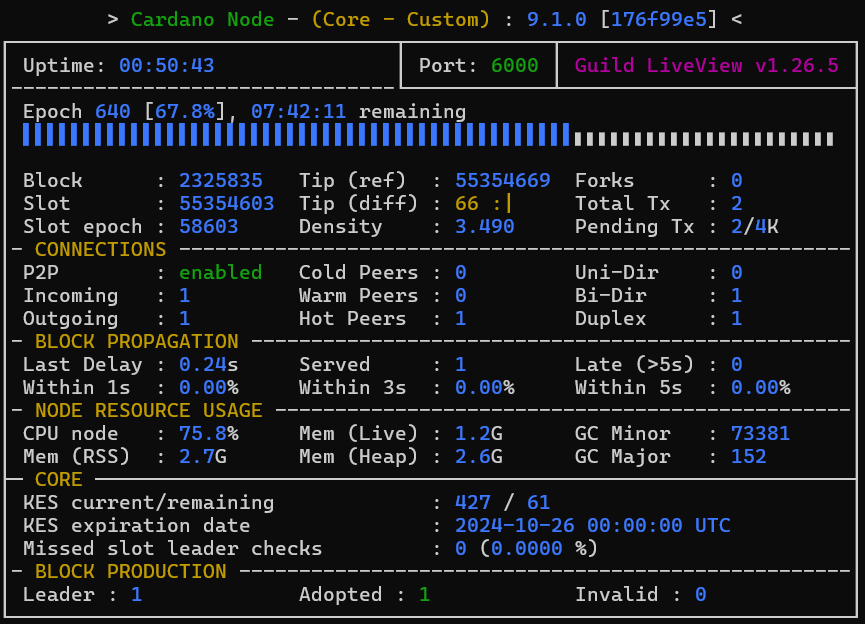The width and height of the screenshot is (865, 624).
Task: Click the "Guild LiveView v1.26.5" label
Action: click(707, 66)
